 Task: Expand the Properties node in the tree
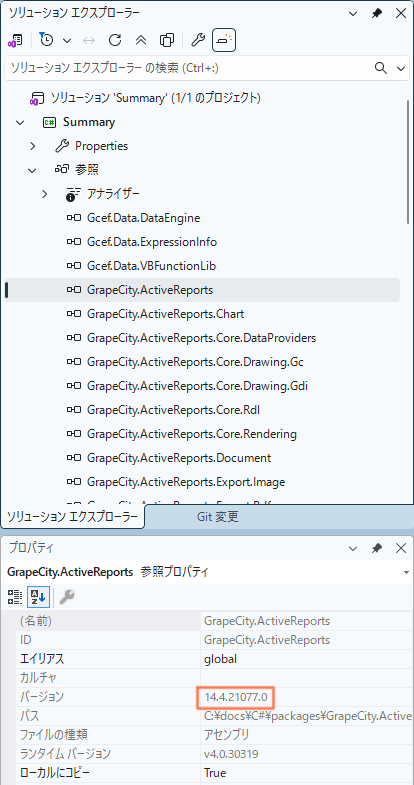point(33,146)
